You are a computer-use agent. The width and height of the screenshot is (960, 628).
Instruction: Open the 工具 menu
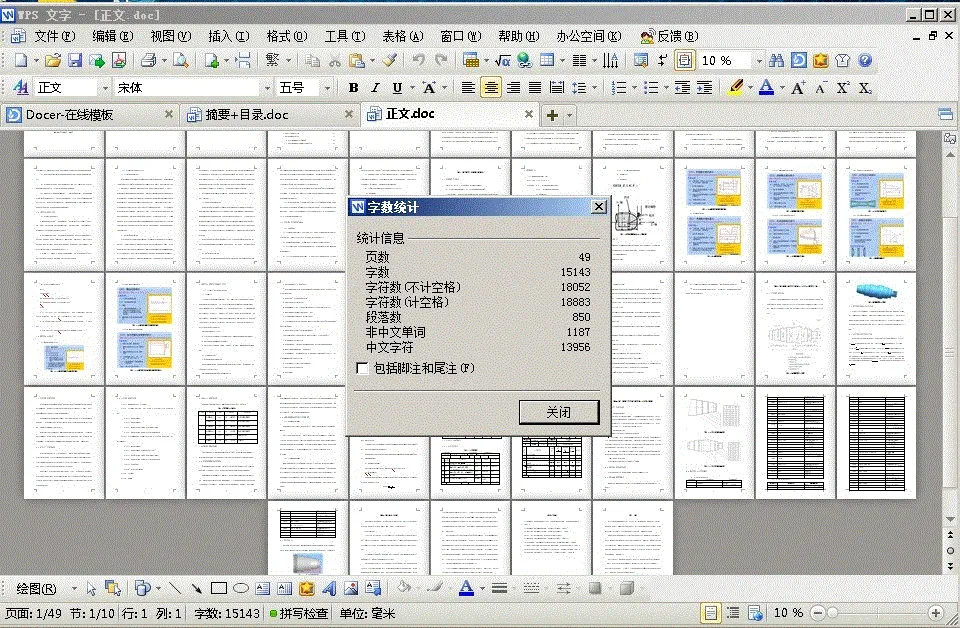(x=343, y=36)
